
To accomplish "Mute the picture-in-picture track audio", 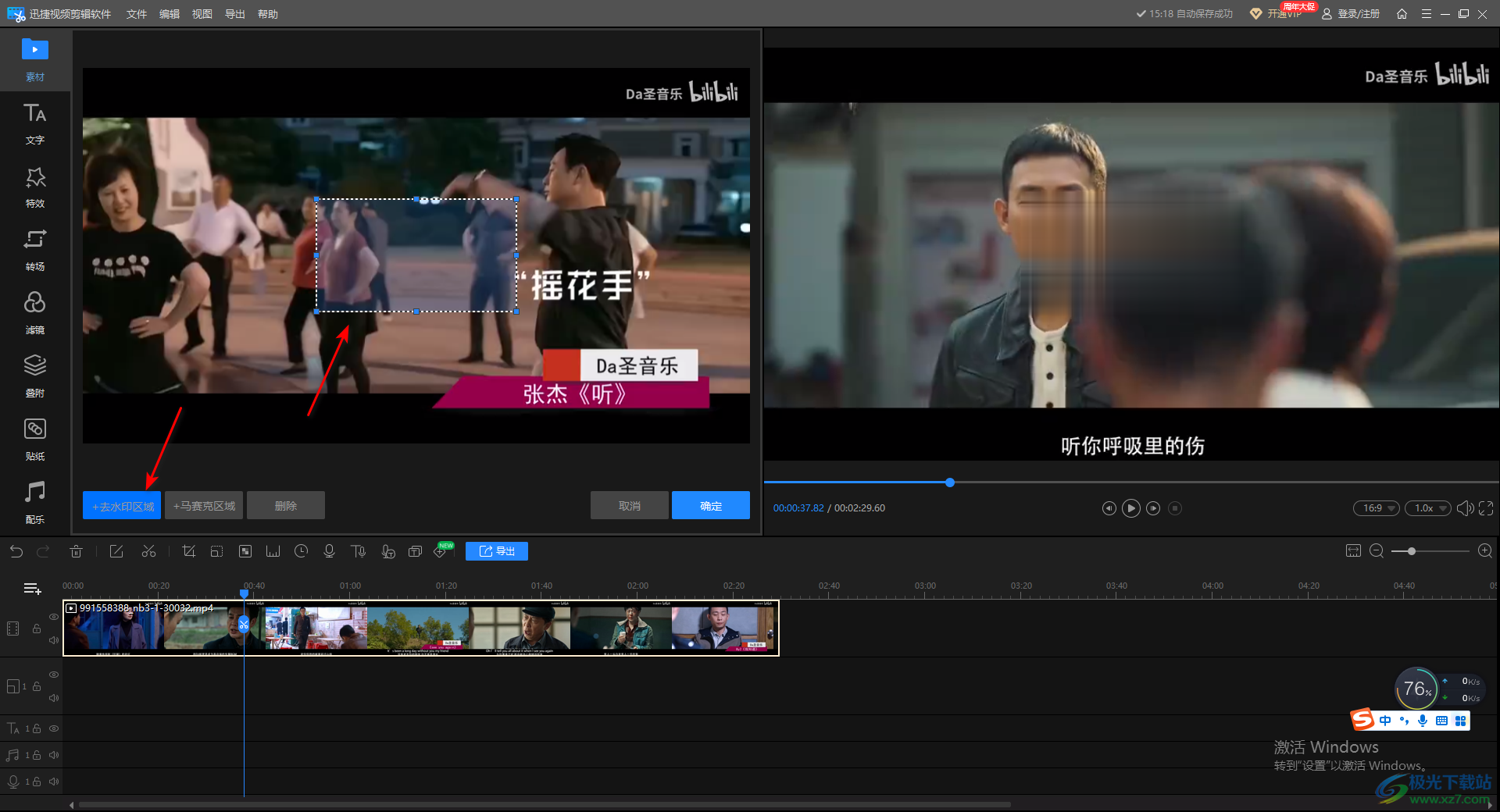I will pos(54,698).
